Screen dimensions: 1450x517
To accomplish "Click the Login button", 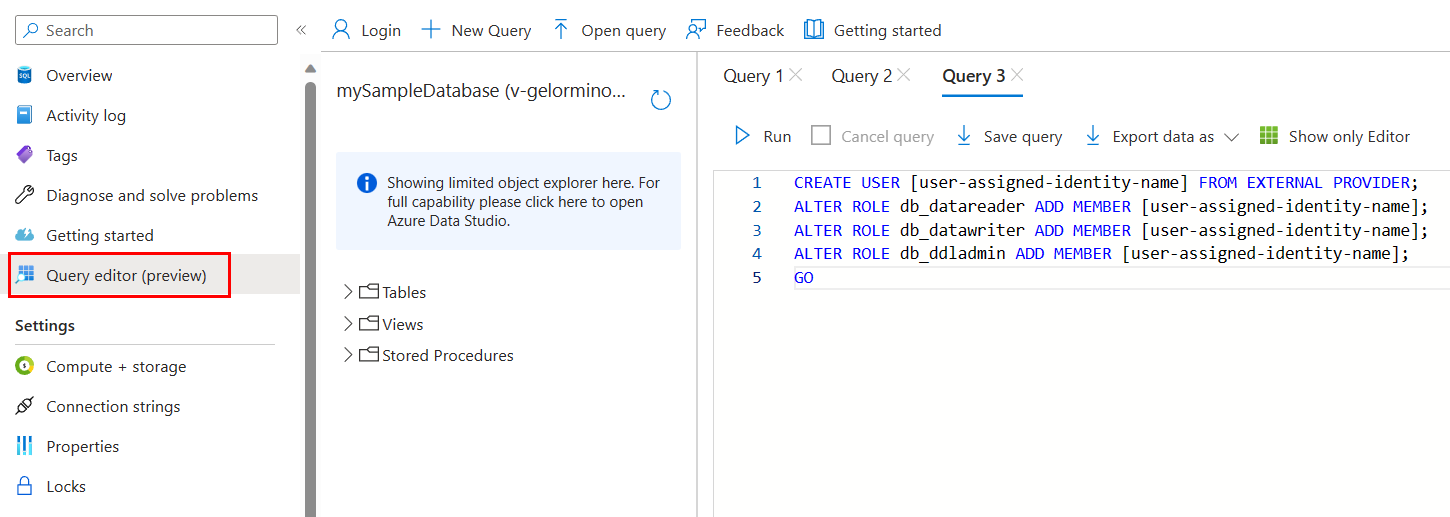I will (x=366, y=30).
